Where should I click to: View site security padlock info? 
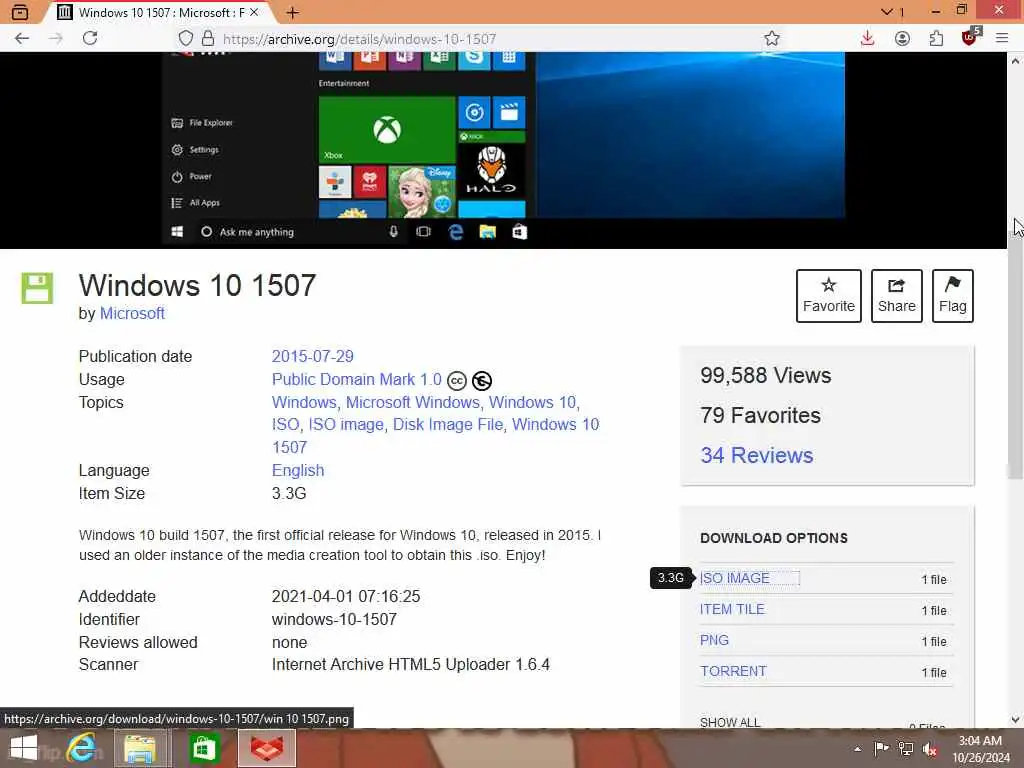coord(208,39)
